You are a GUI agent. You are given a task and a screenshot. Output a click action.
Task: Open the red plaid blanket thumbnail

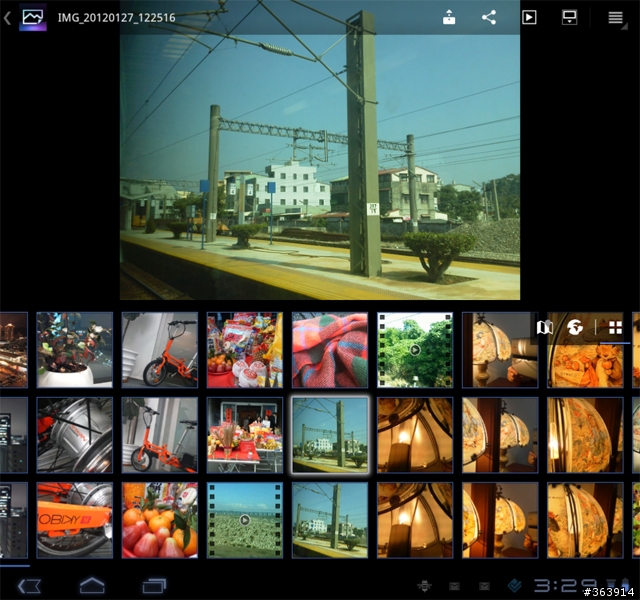(330, 350)
